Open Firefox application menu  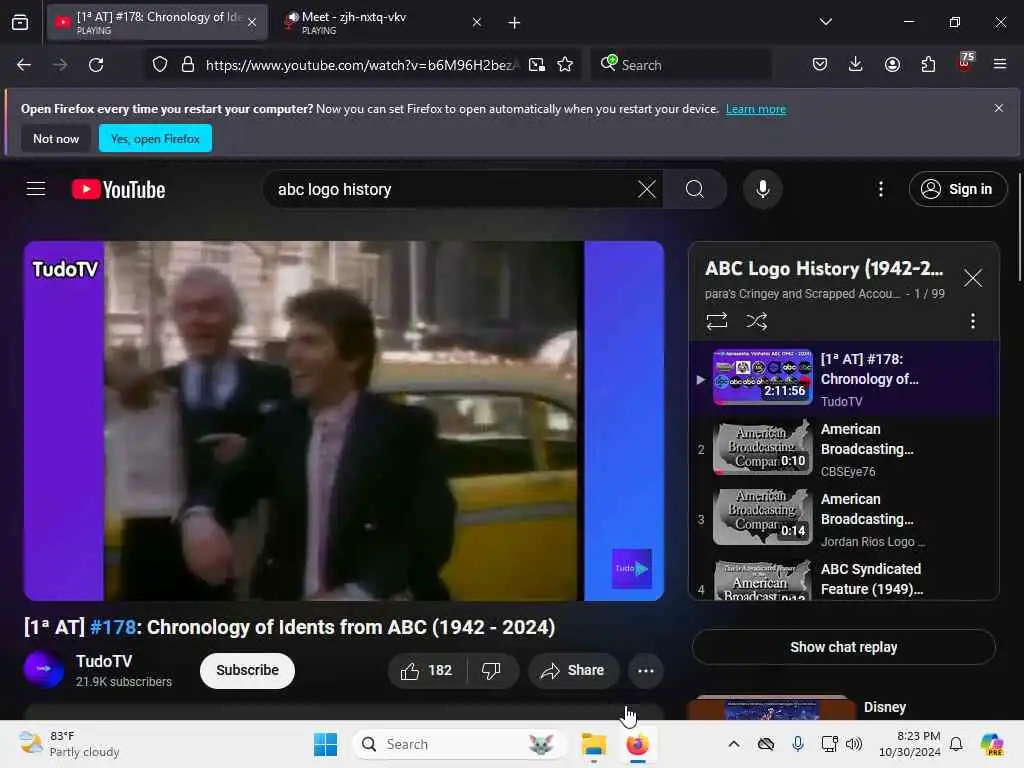pyautogui.click(x=1000, y=65)
